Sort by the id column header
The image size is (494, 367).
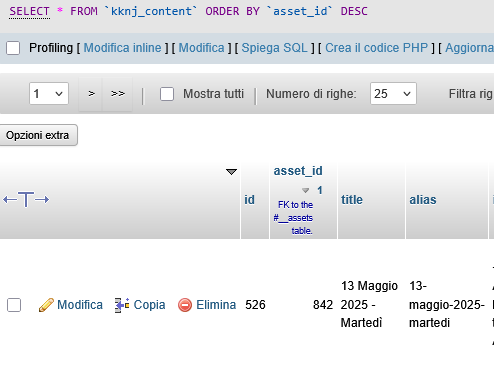click(x=249, y=200)
